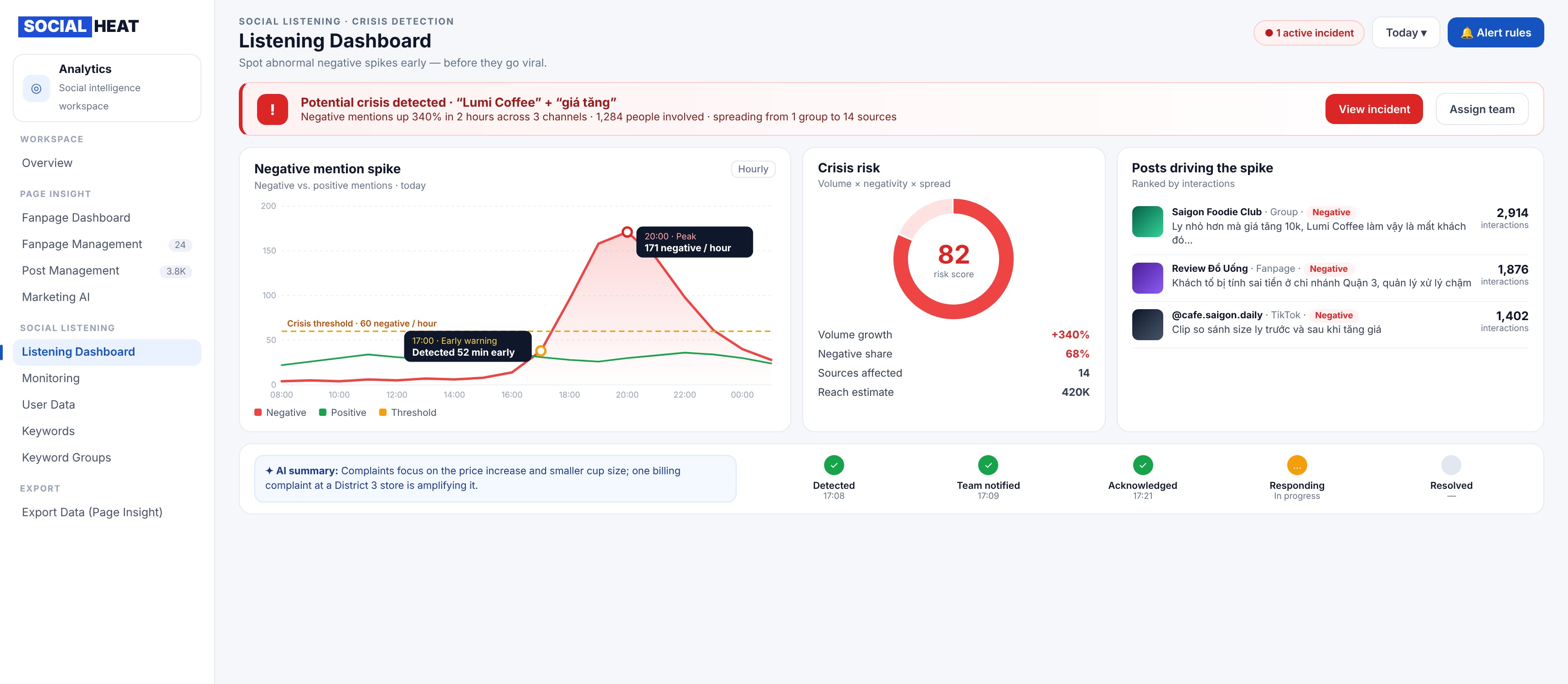The height and width of the screenshot is (684, 1568).
Task: Open Fanpage Management in sidebar
Action: point(107,244)
